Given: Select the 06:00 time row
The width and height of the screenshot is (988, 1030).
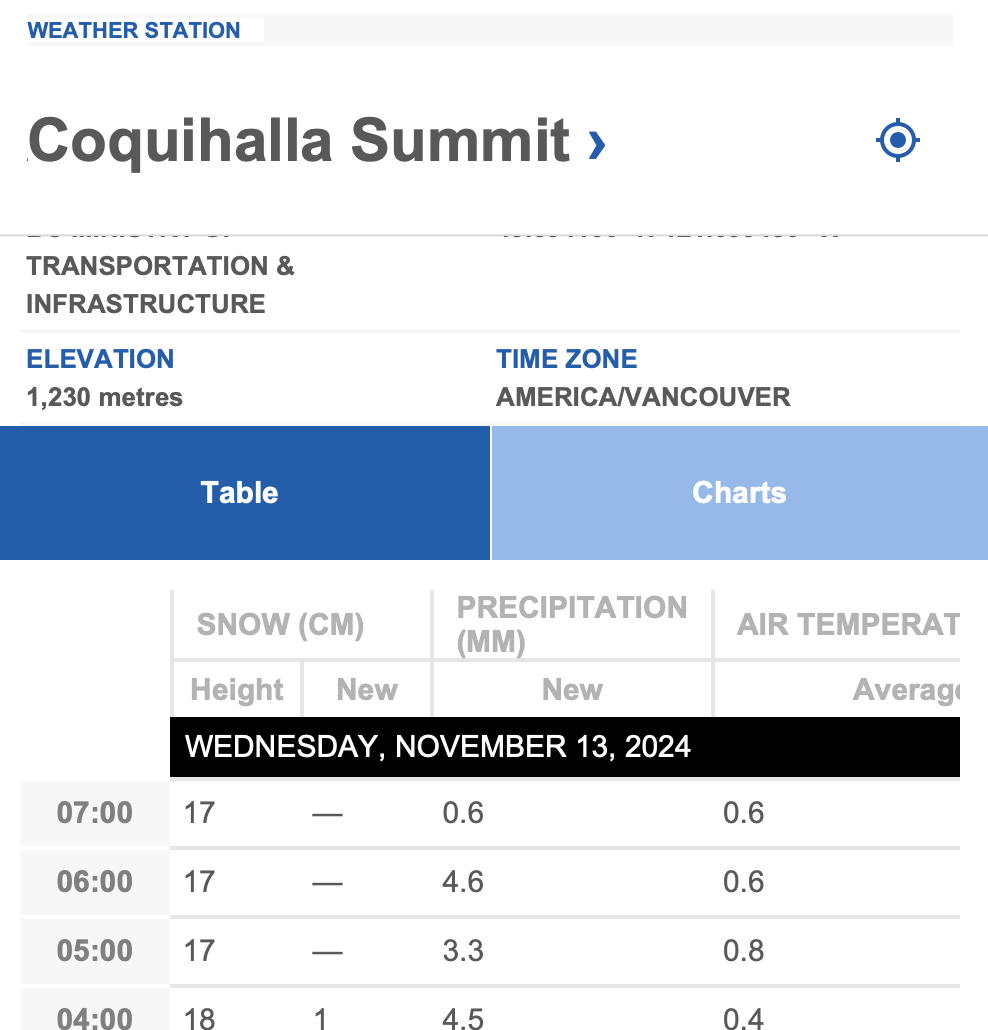Looking at the screenshot, I should 489,882.
